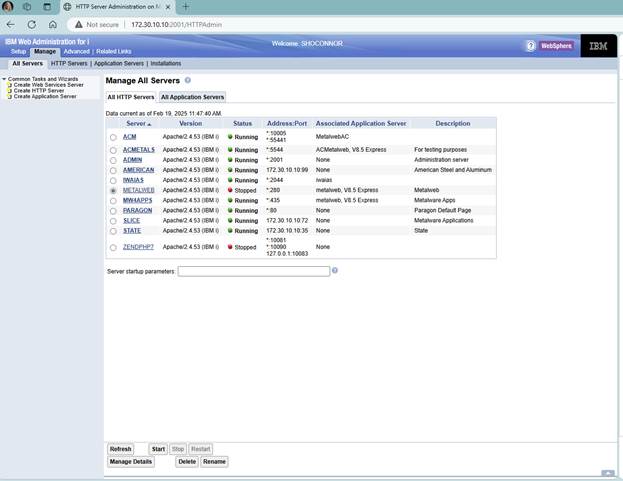Select All Application Servers tab
Screen dimensions: 623x481
point(192,97)
